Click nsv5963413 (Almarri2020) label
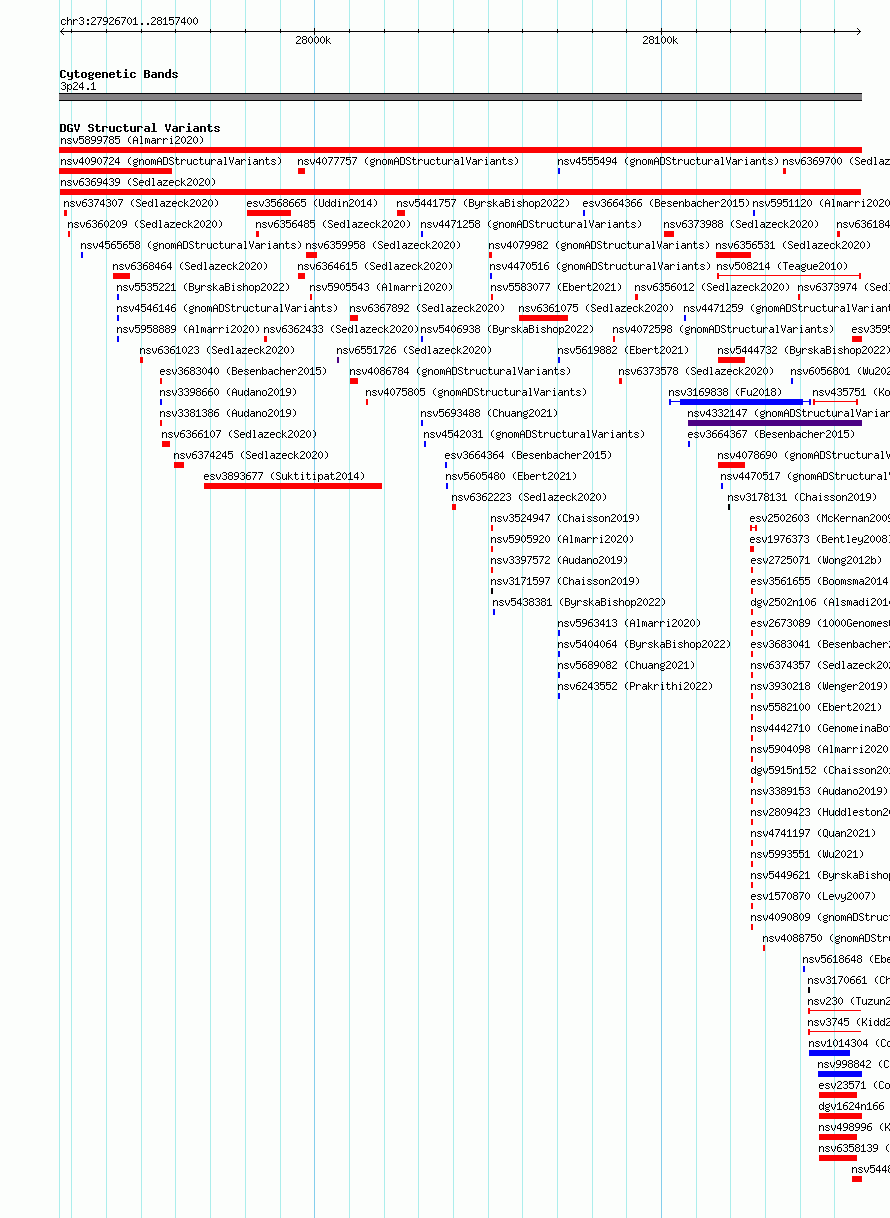 (629, 623)
